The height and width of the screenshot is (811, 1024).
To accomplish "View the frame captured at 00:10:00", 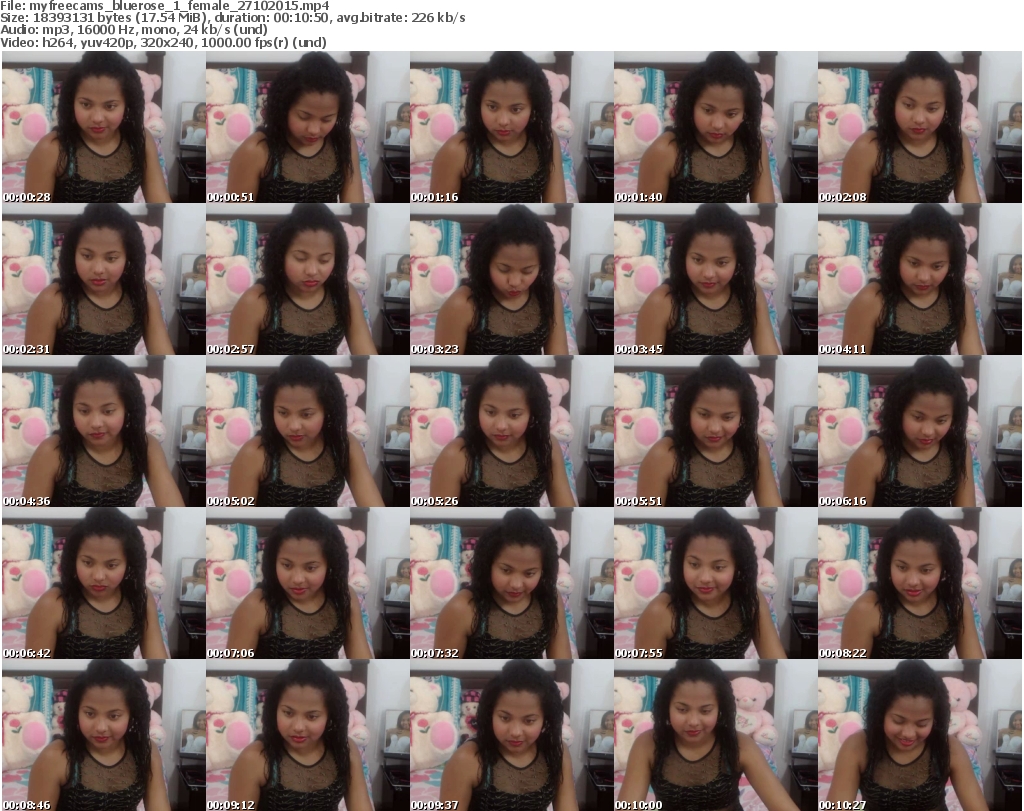I will pyautogui.click(x=715, y=735).
